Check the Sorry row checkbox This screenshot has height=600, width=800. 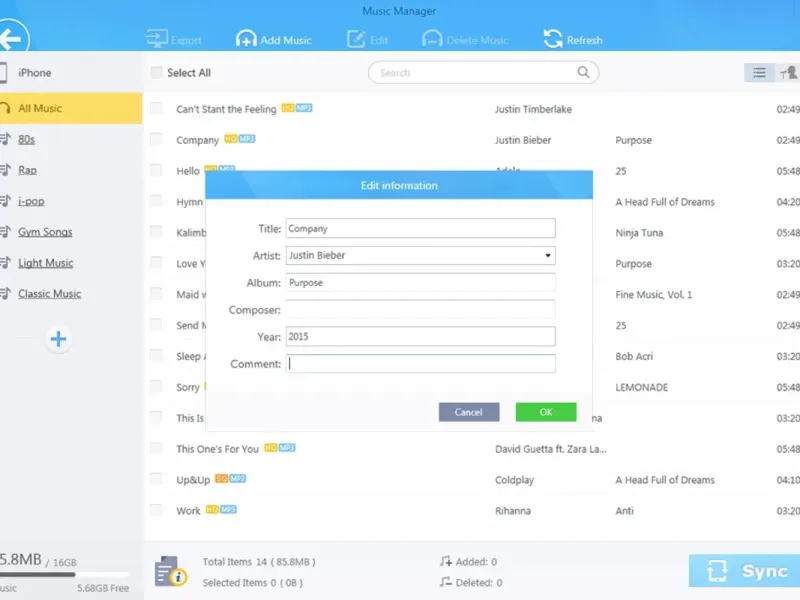[x=156, y=386]
